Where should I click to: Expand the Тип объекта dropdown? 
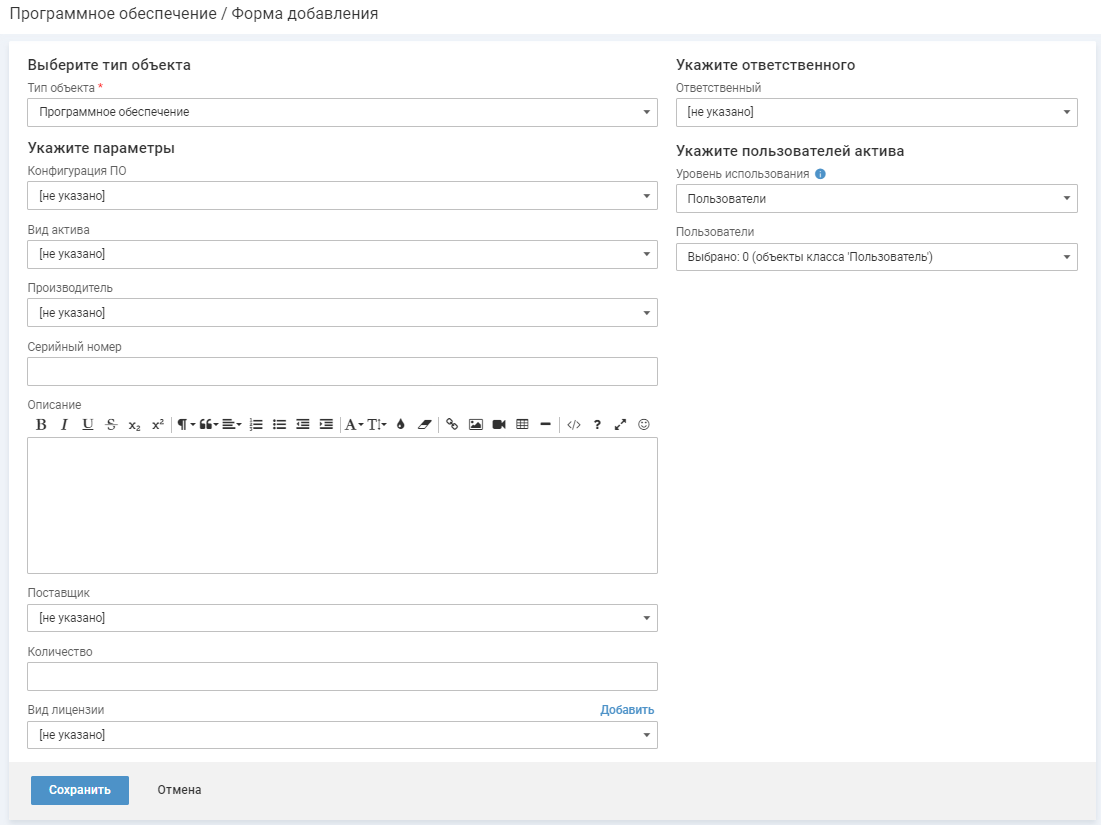coord(342,112)
